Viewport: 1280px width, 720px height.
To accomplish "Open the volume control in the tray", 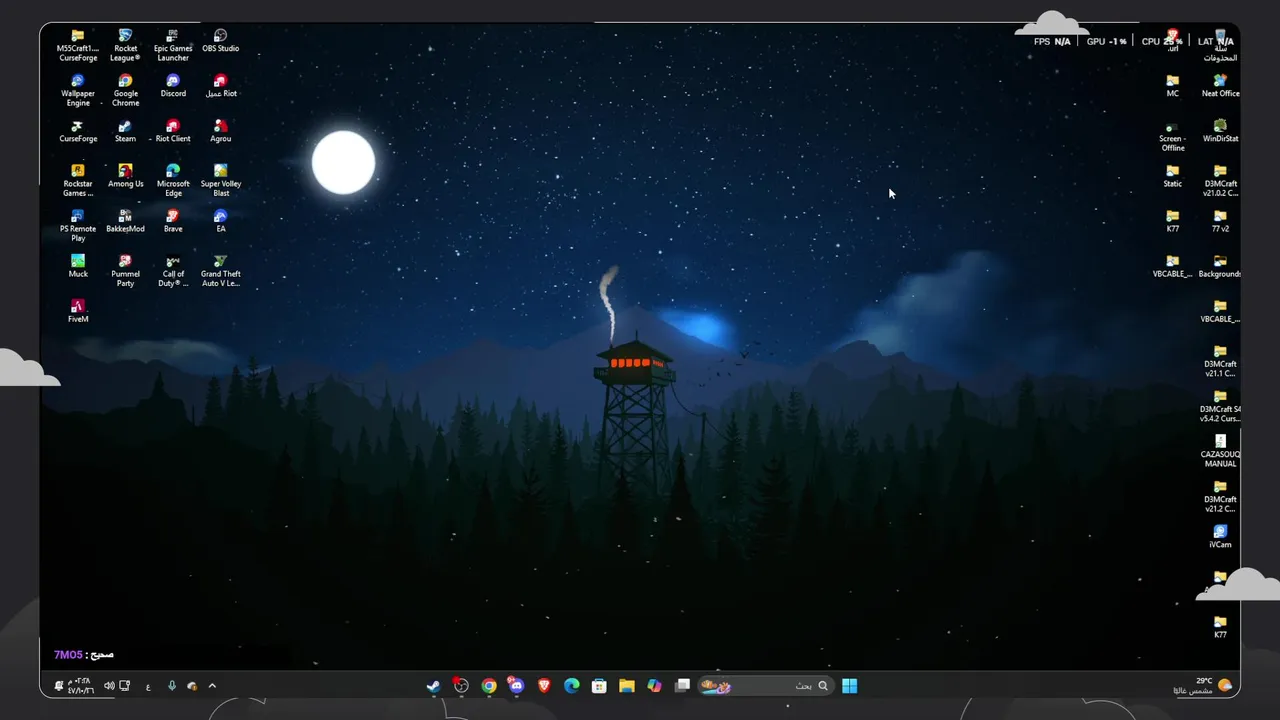I will (109, 686).
